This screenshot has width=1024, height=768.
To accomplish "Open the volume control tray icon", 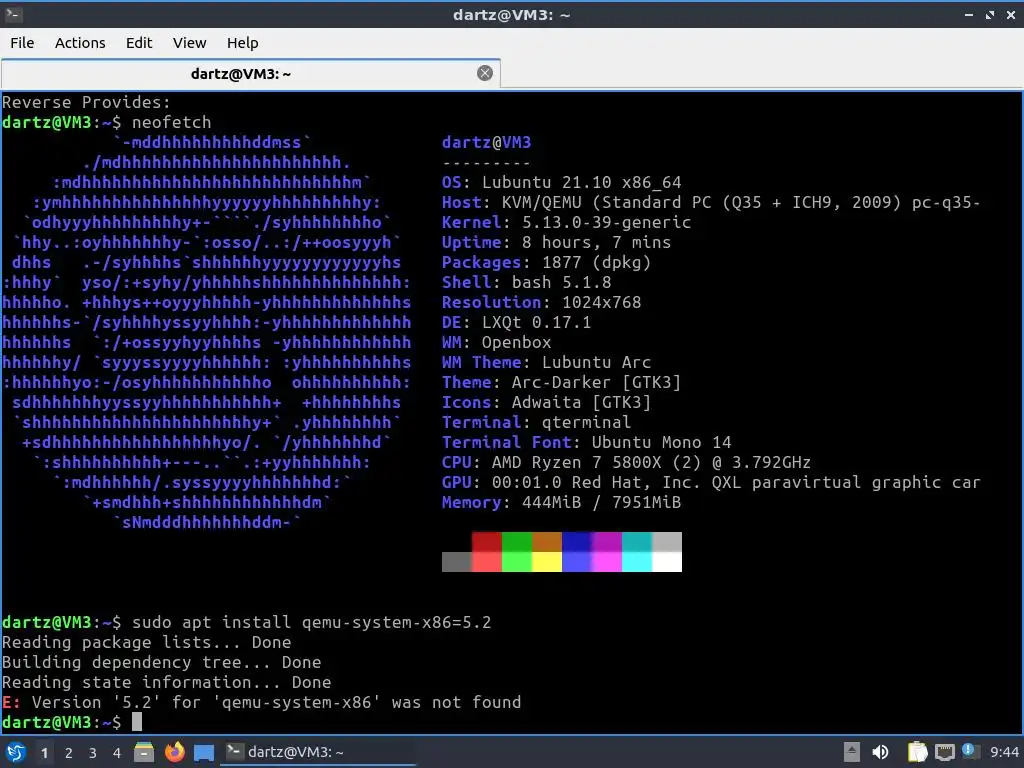I will click(x=880, y=752).
